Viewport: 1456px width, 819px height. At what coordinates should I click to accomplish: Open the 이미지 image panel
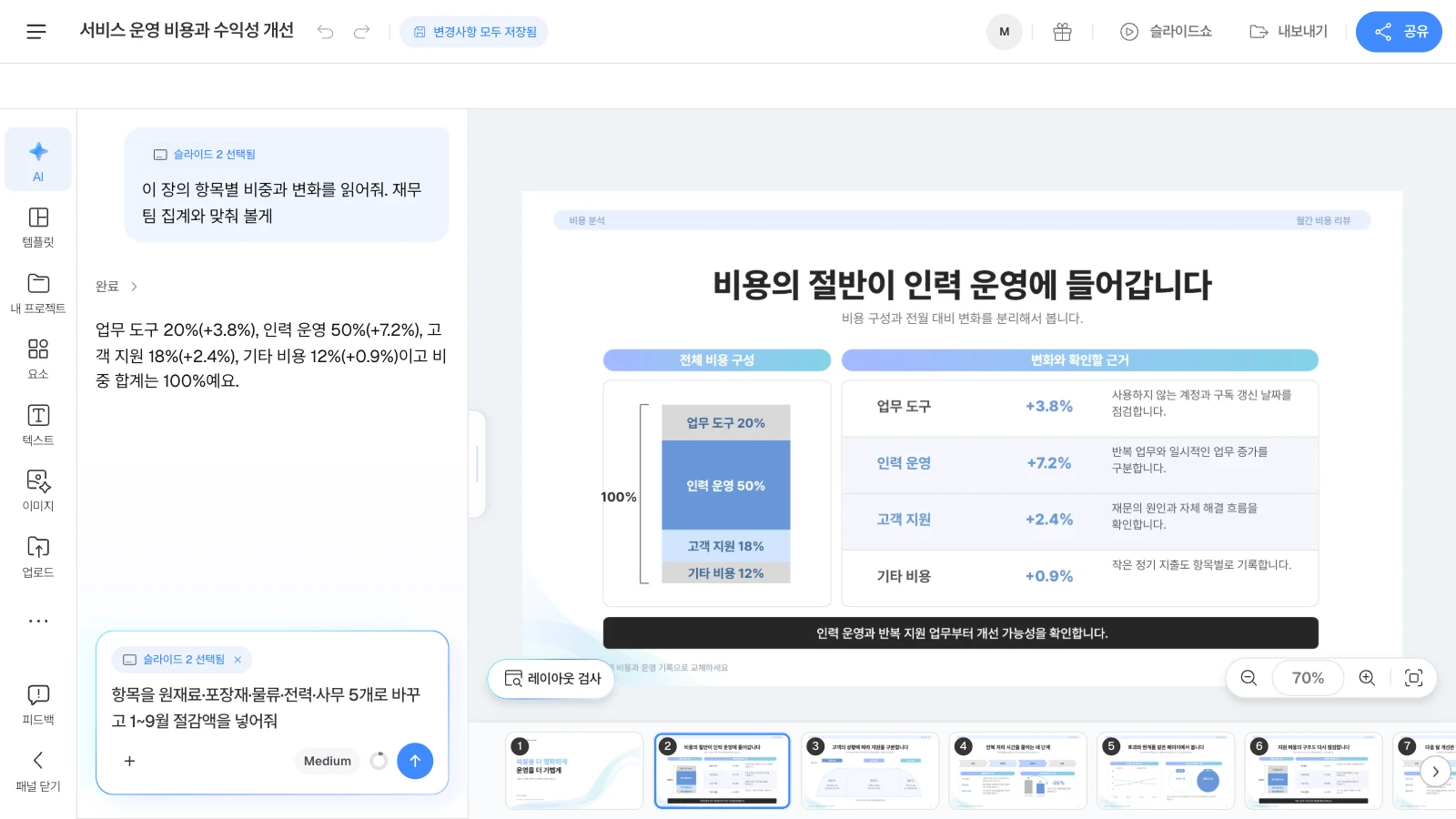38,491
